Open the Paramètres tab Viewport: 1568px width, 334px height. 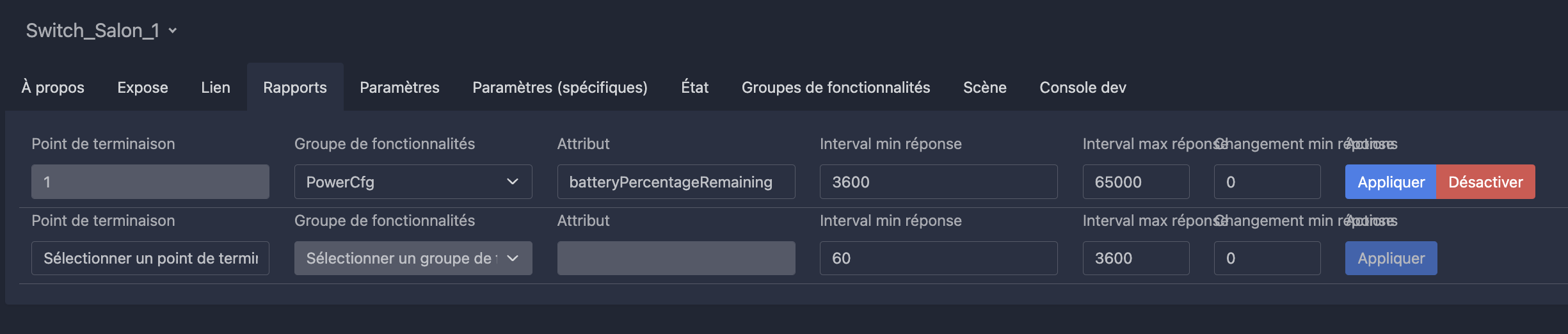(x=399, y=87)
